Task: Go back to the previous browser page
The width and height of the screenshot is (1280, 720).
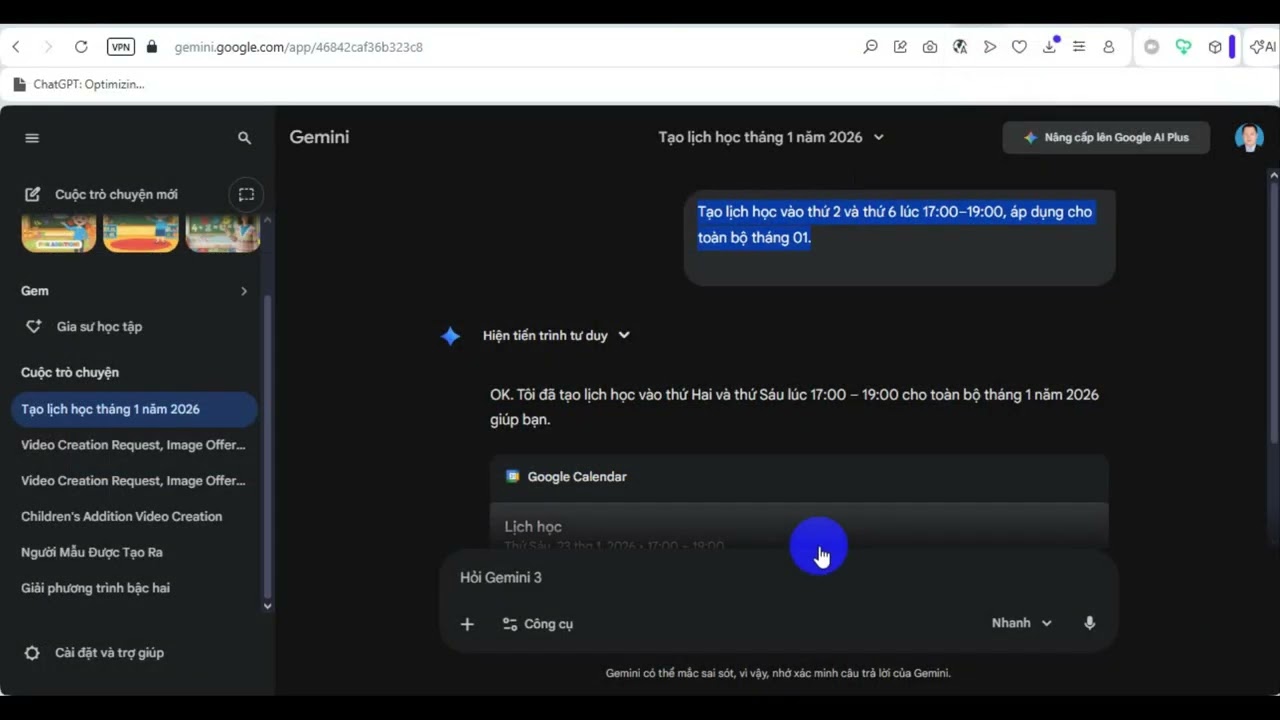Action: click(x=16, y=47)
